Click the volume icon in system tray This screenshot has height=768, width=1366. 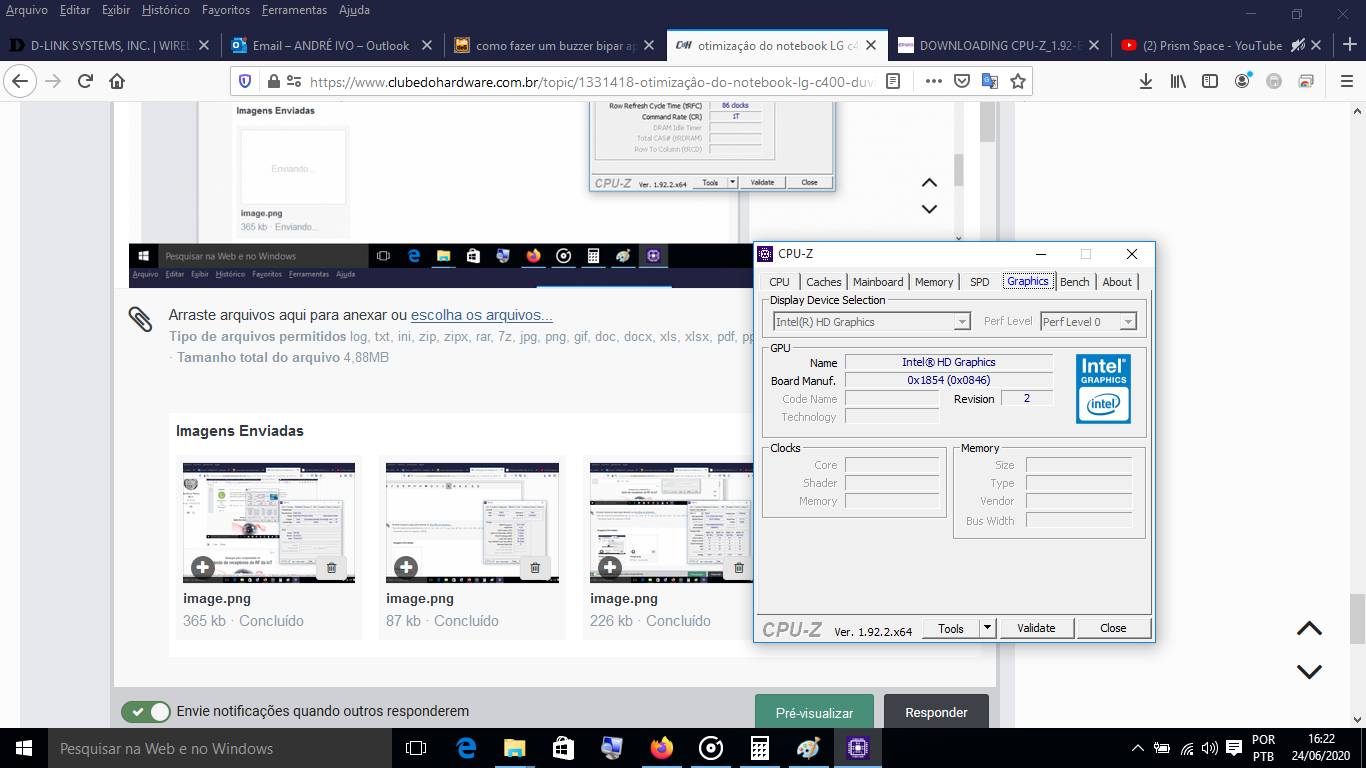point(1210,748)
